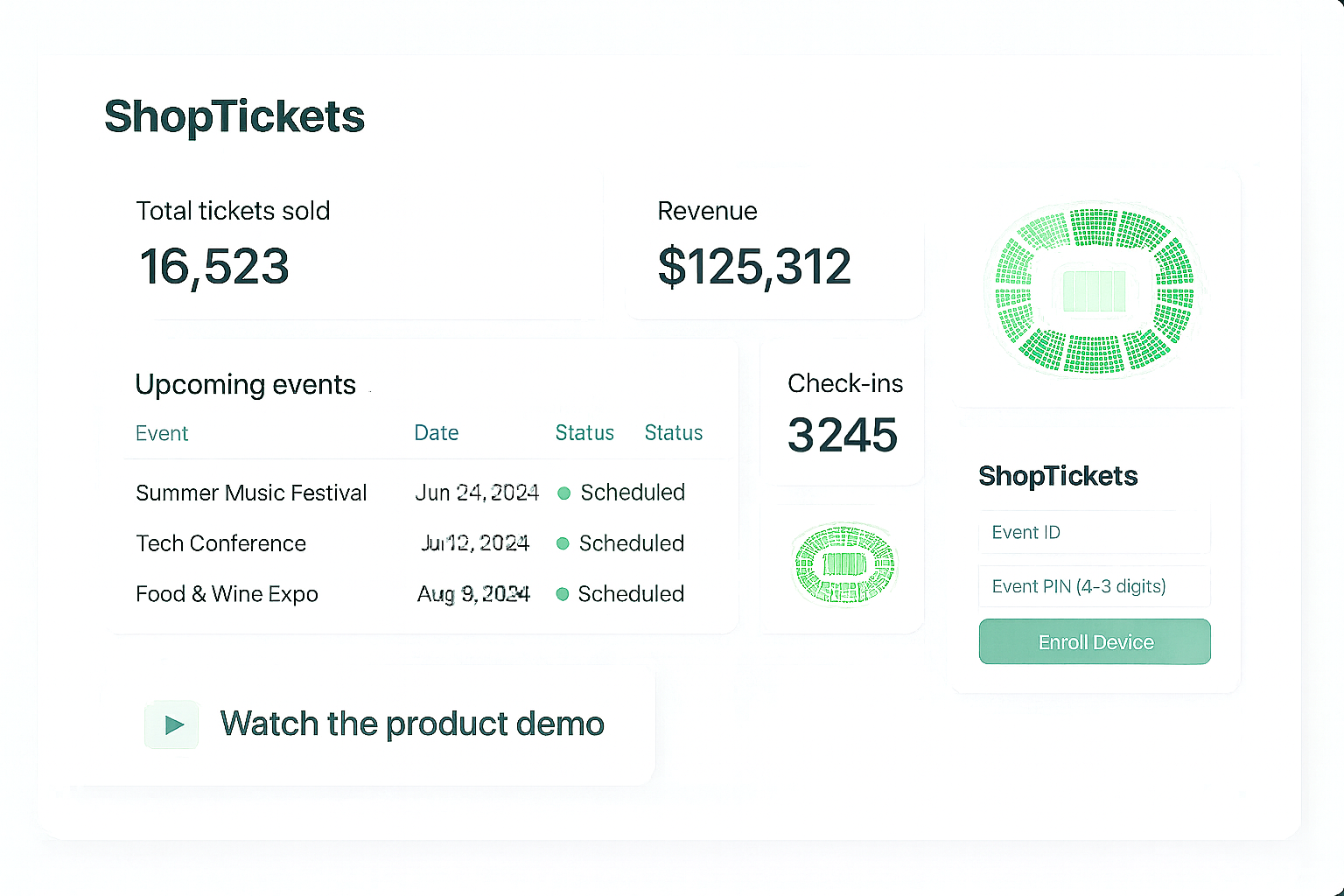Click the small circular venue map thumbnail
This screenshot has height=896, width=1344.
click(843, 564)
